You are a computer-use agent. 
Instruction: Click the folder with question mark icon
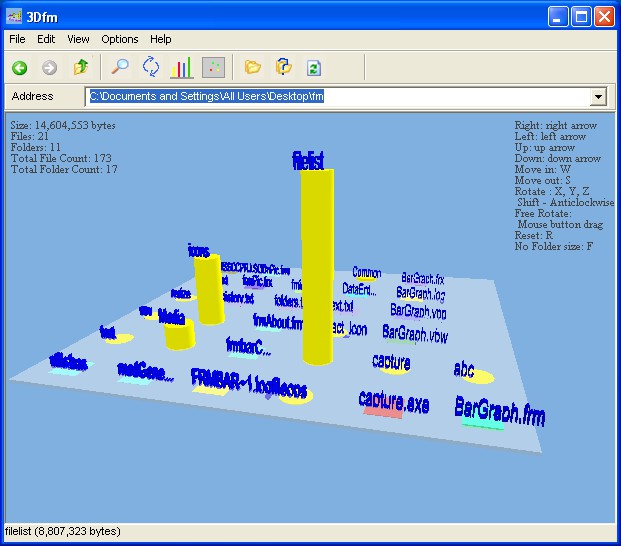tap(283, 68)
